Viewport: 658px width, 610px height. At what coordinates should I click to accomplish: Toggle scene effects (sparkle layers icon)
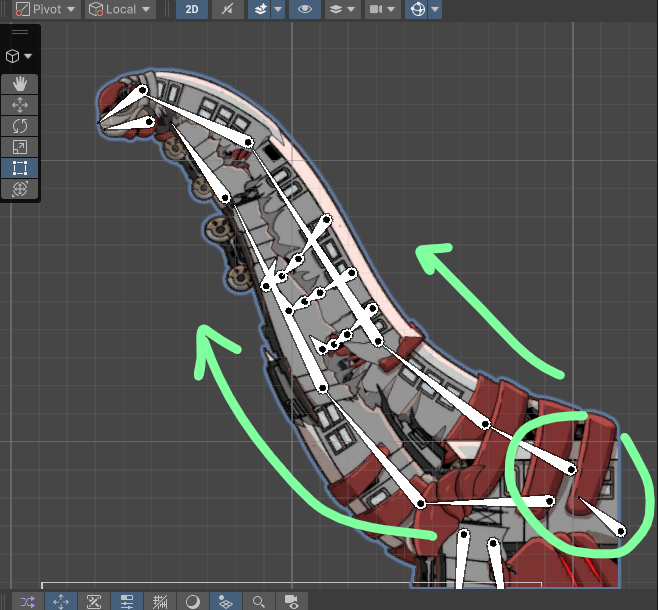(x=260, y=9)
